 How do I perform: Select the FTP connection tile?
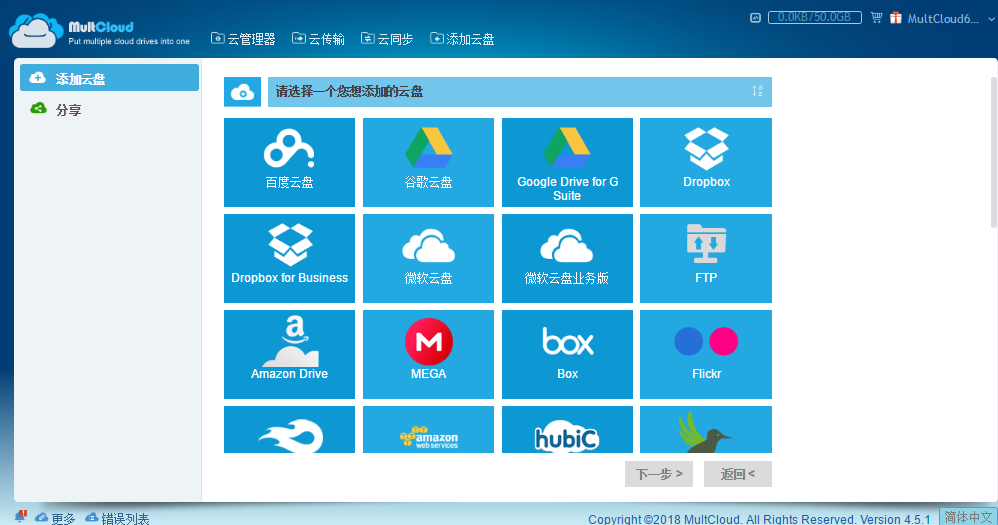click(x=706, y=258)
